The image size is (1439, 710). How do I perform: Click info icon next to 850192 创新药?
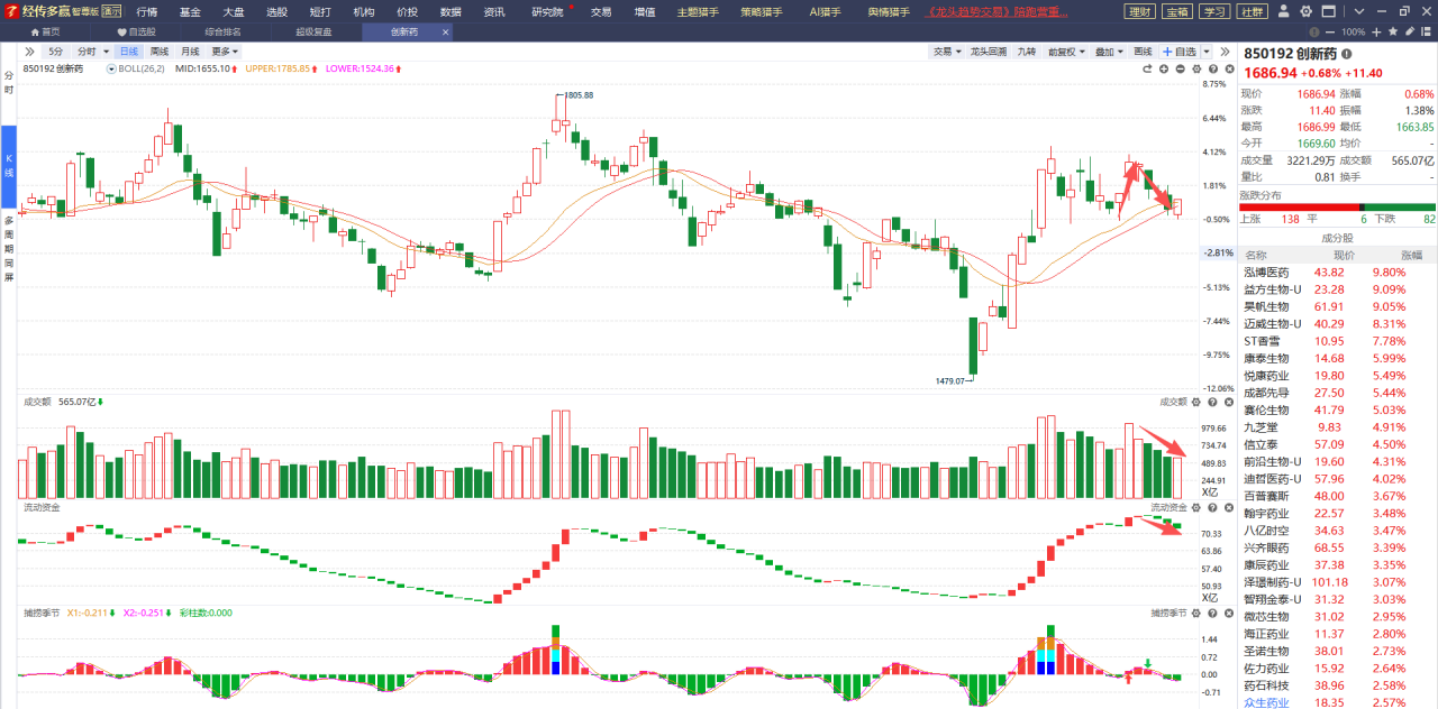(x=1346, y=55)
